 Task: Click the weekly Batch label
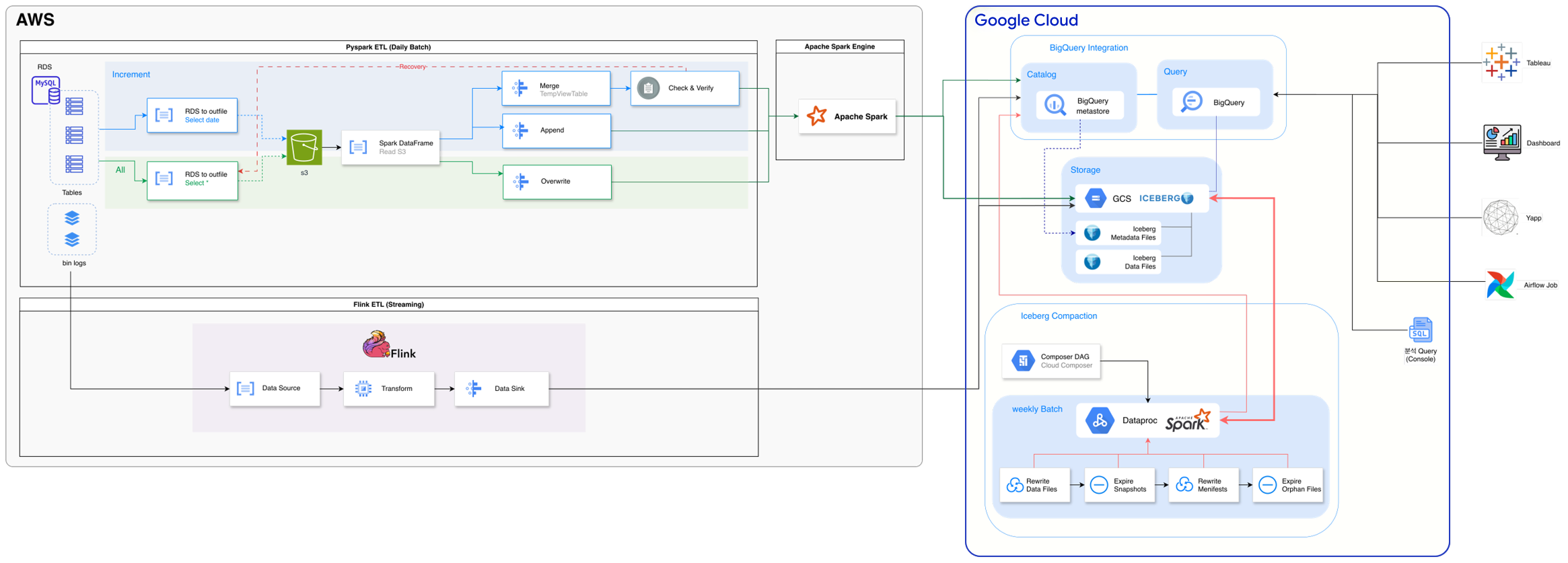pos(1037,409)
